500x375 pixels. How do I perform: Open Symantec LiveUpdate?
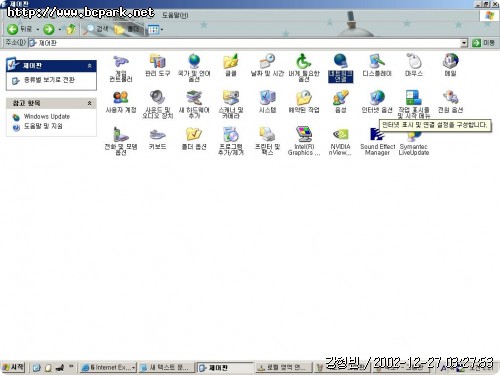tap(414, 143)
